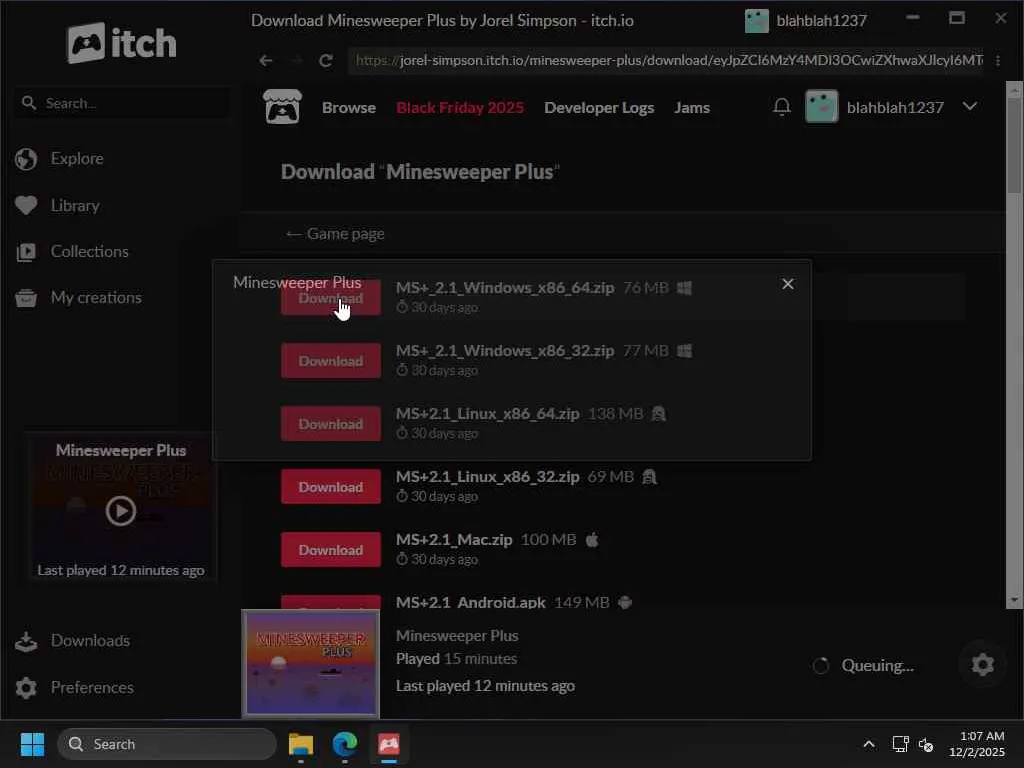Screen dimensions: 1024x768
Task: Play Minesweeper Plus from sidebar card
Action: pyautogui.click(x=121, y=511)
